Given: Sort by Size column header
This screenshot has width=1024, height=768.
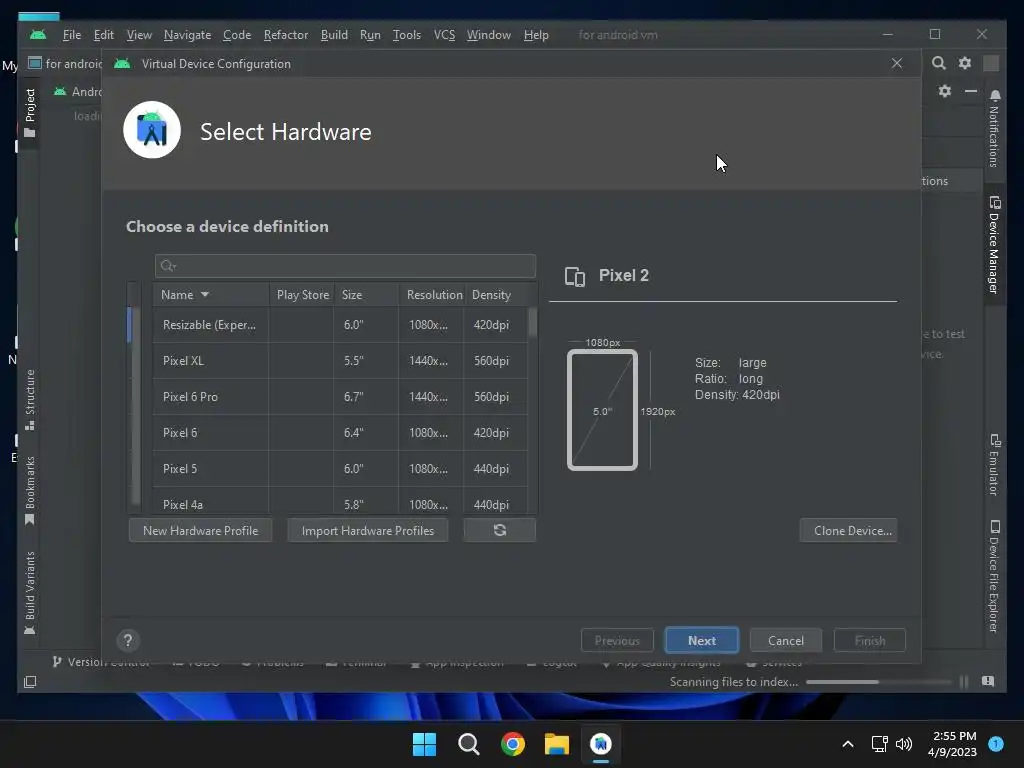Looking at the screenshot, I should pyautogui.click(x=366, y=295).
